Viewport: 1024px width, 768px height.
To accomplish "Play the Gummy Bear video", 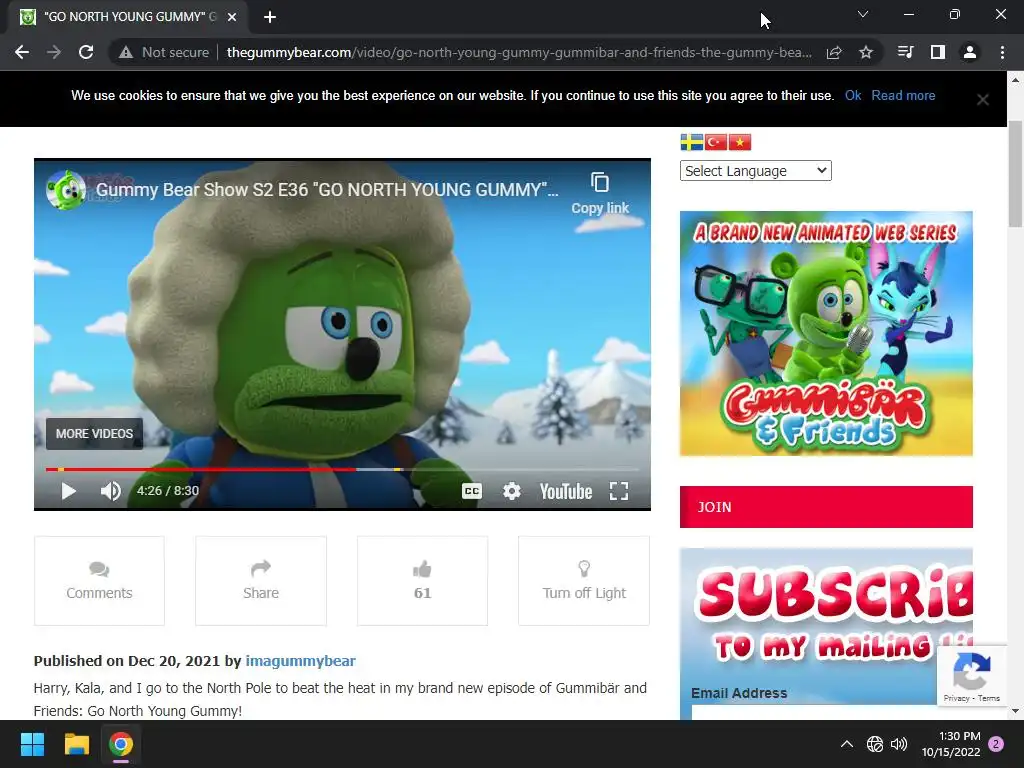I will click(x=69, y=491).
